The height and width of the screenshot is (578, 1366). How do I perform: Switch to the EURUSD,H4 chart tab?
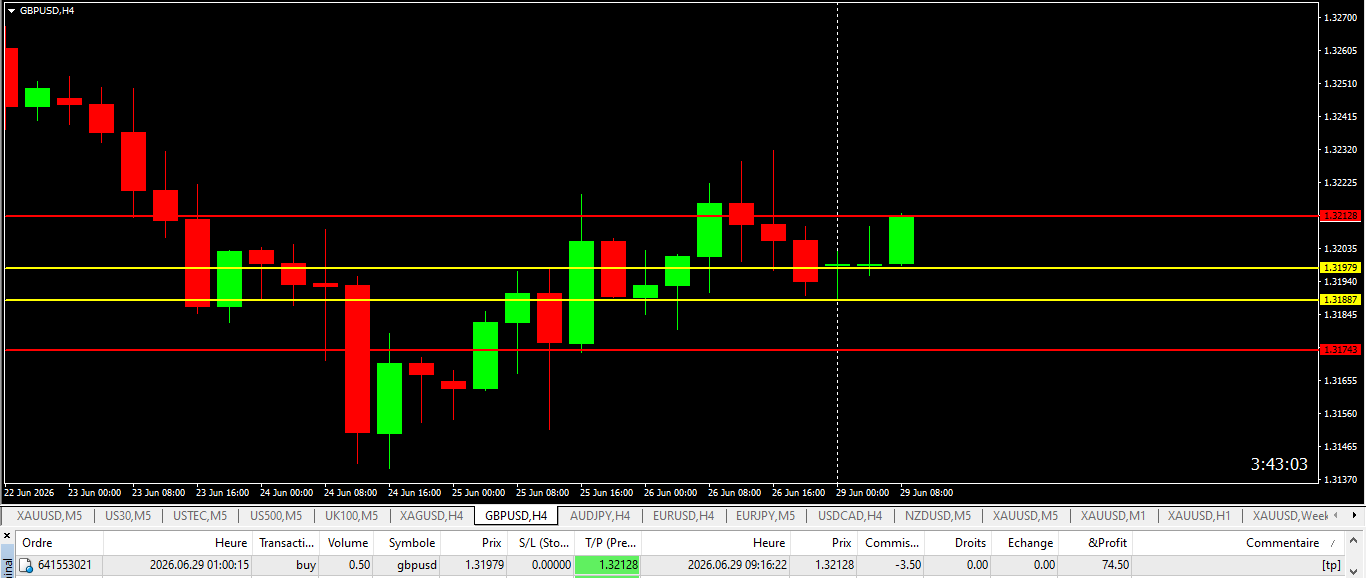683,516
